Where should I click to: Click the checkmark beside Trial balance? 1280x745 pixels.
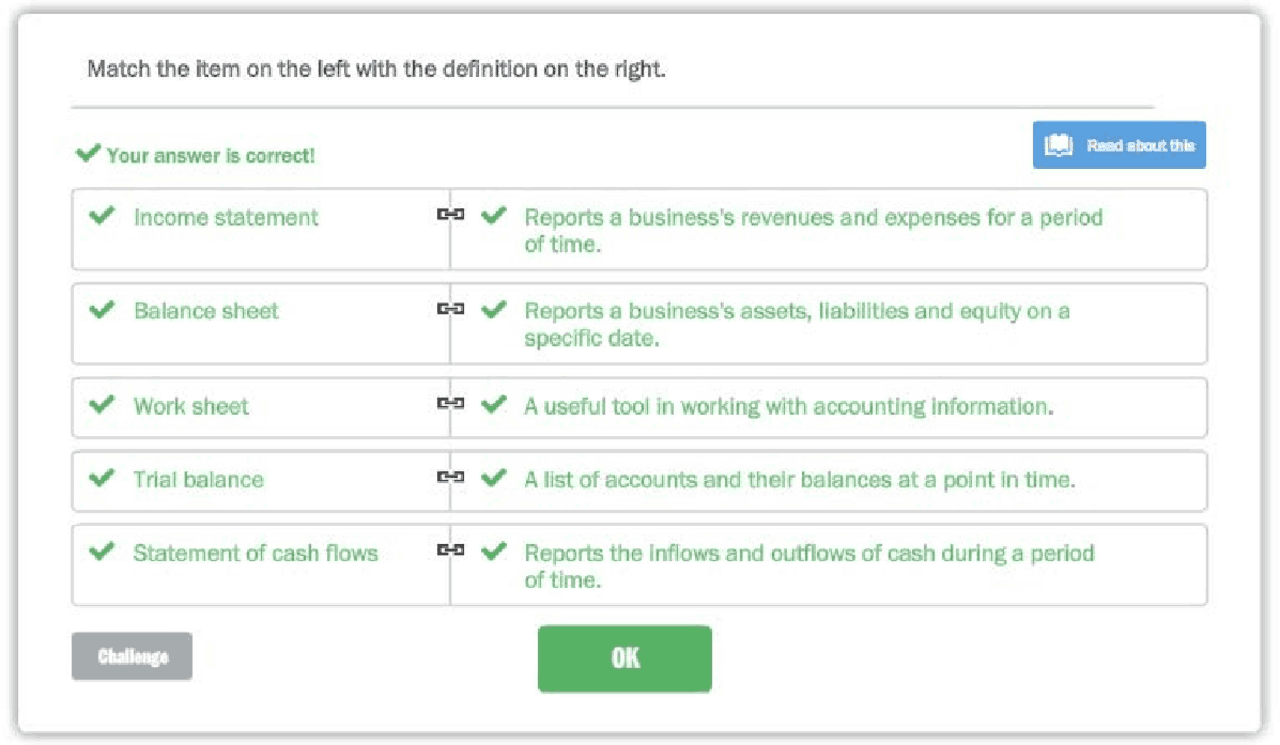(102, 479)
